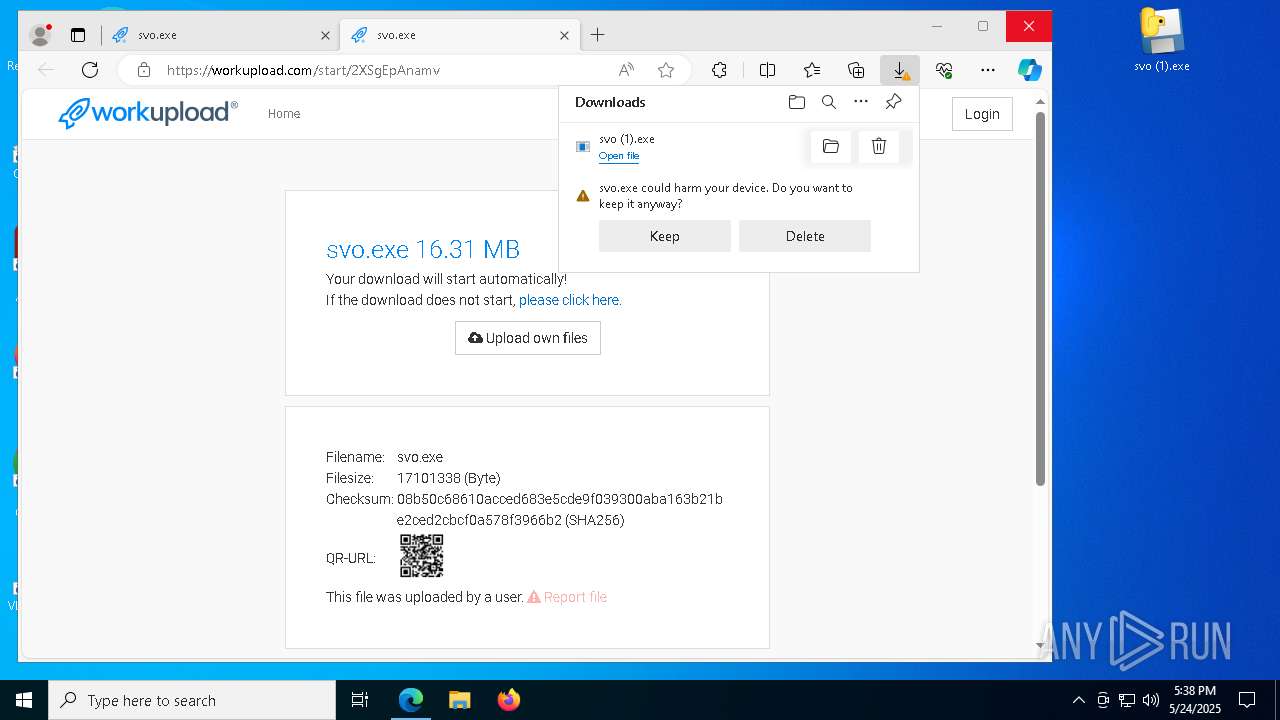
Task: Open Read aloud in address bar
Action: point(626,70)
